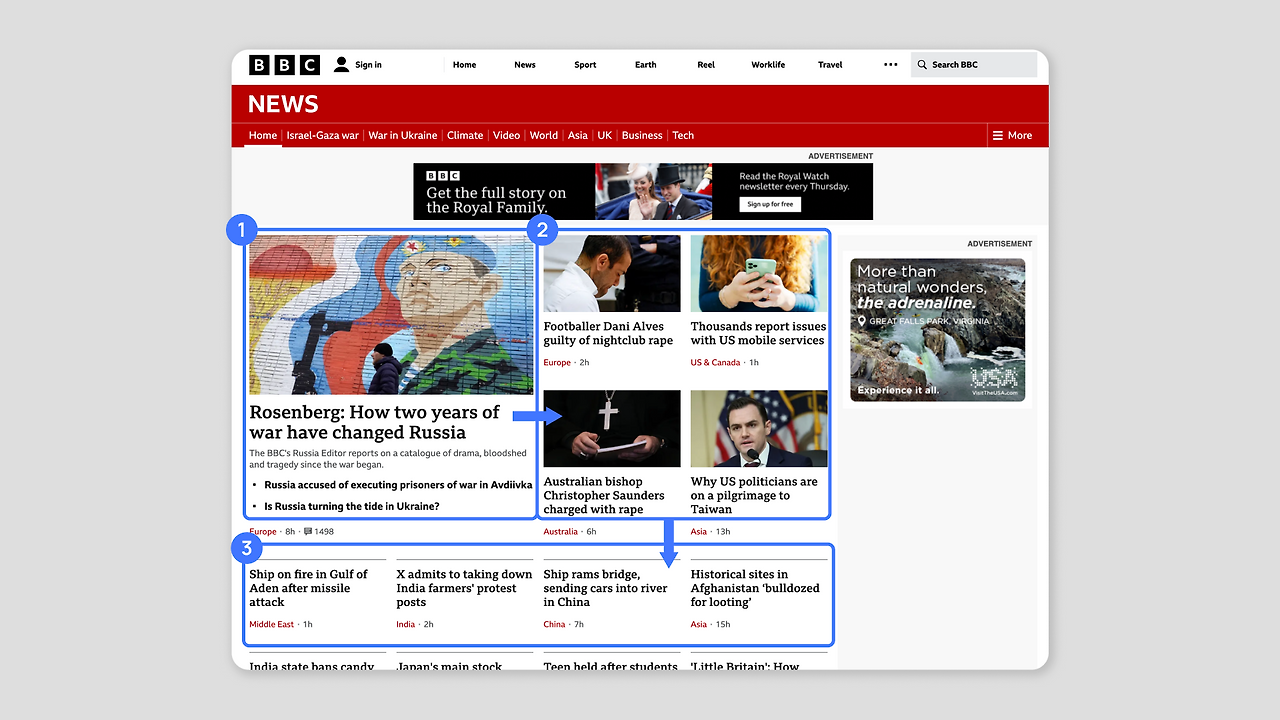Click the hamburger icon beside More

pos(997,135)
